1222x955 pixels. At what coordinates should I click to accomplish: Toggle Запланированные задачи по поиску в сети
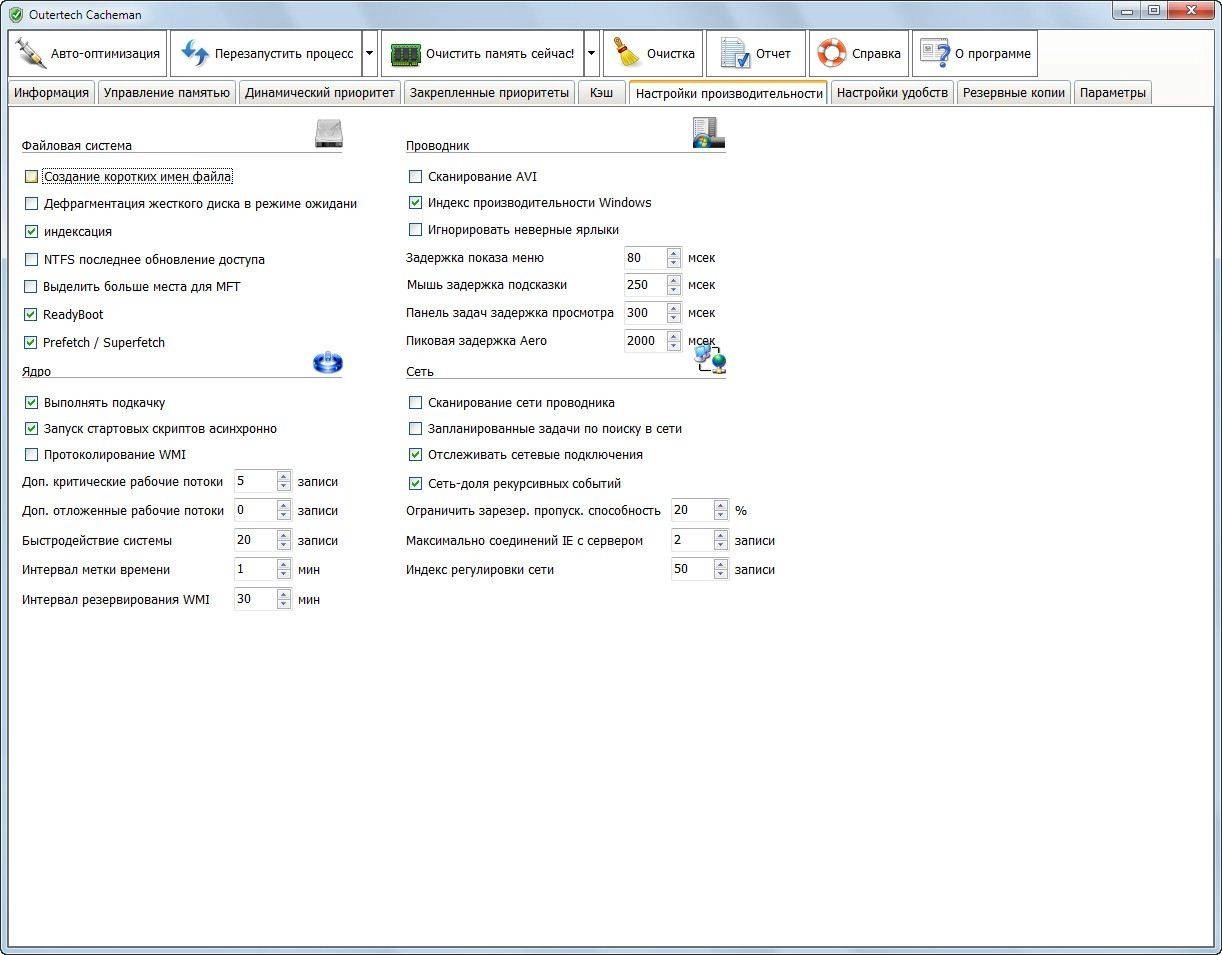point(416,429)
